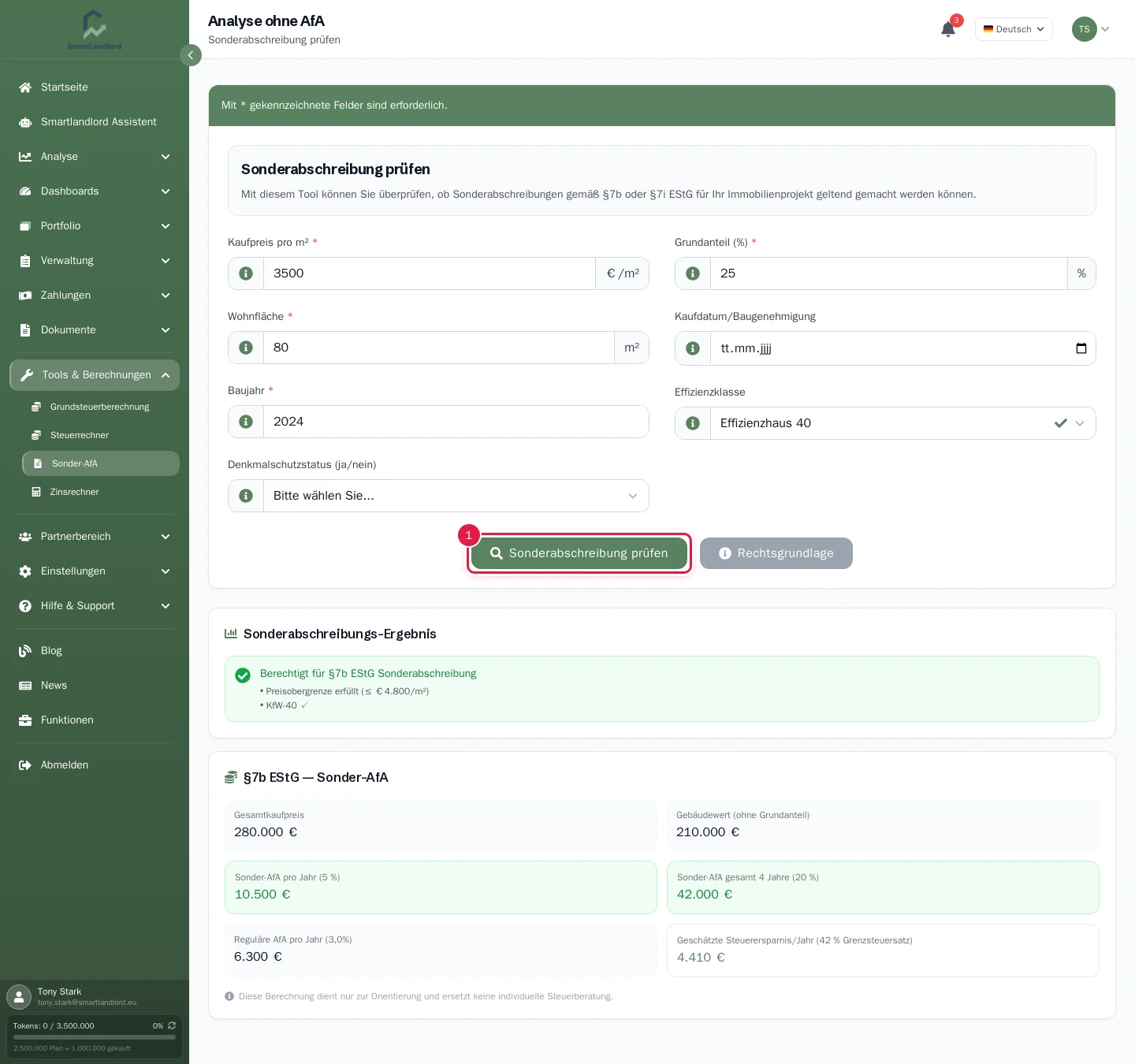Click Abmelden to log out
The width and height of the screenshot is (1135, 1064).
click(x=95, y=765)
